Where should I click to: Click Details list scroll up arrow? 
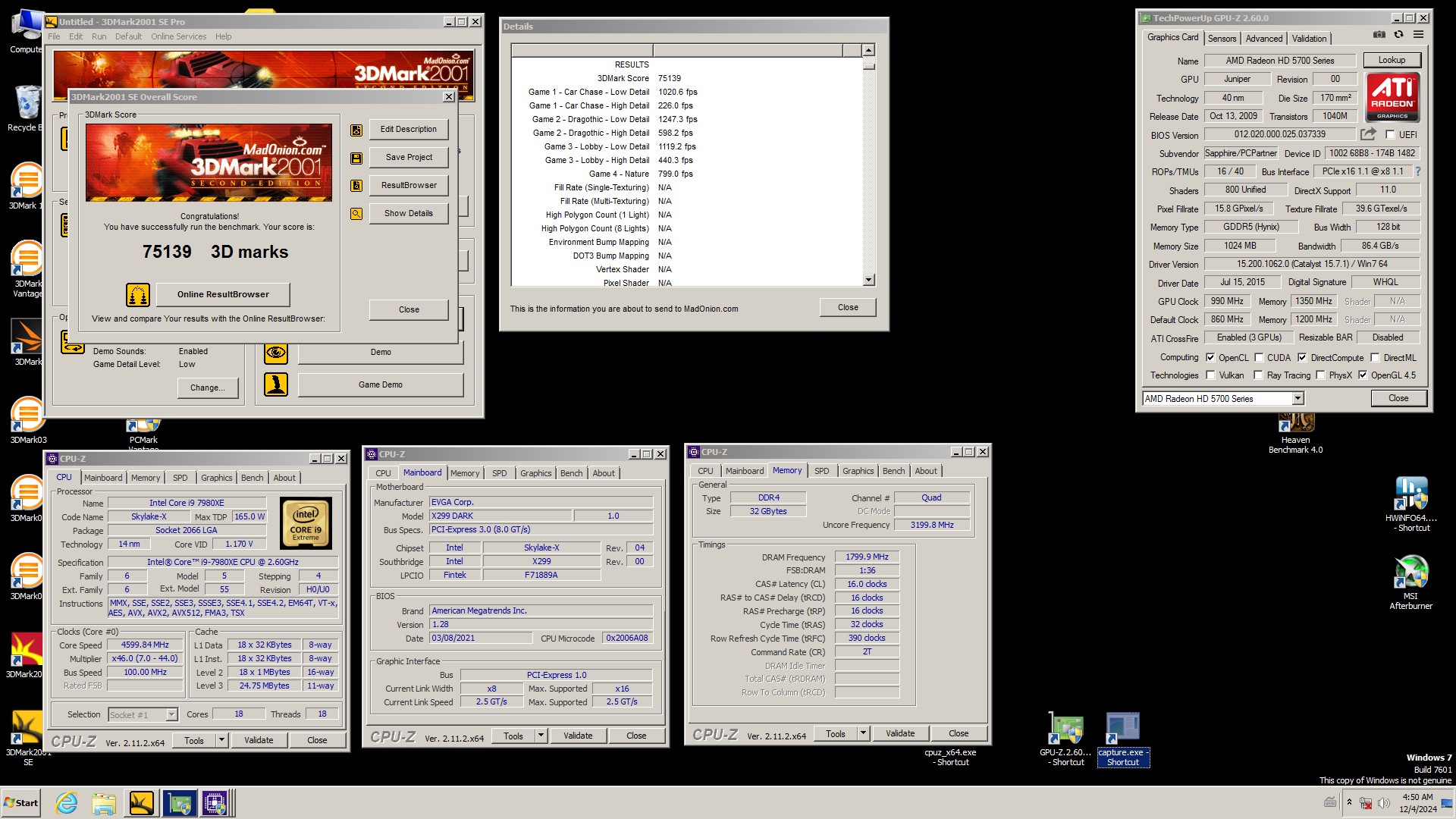[869, 50]
